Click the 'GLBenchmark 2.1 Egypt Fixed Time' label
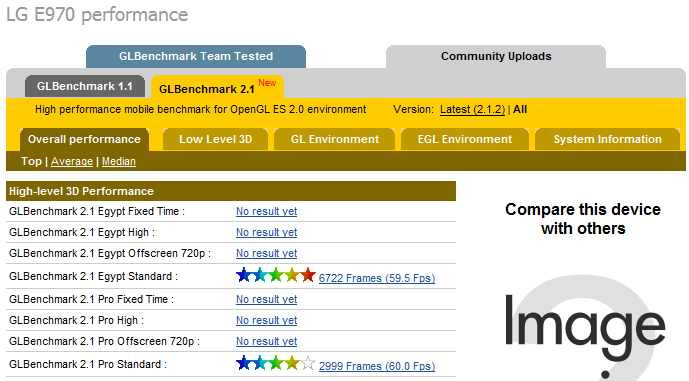Viewport: 689px width, 381px height. 97,211
